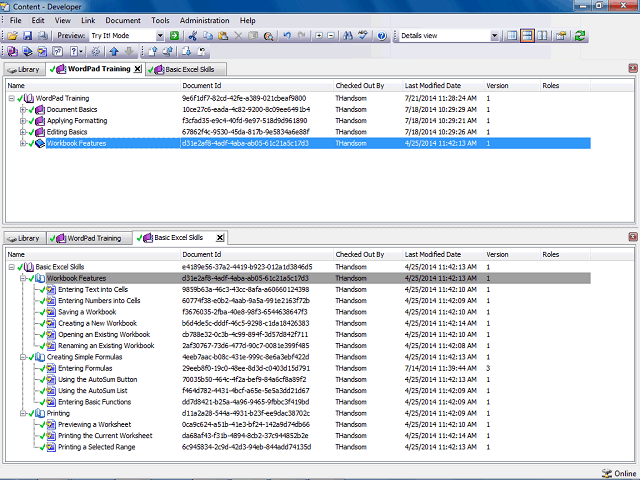Open the Document menu

[x=123, y=20]
